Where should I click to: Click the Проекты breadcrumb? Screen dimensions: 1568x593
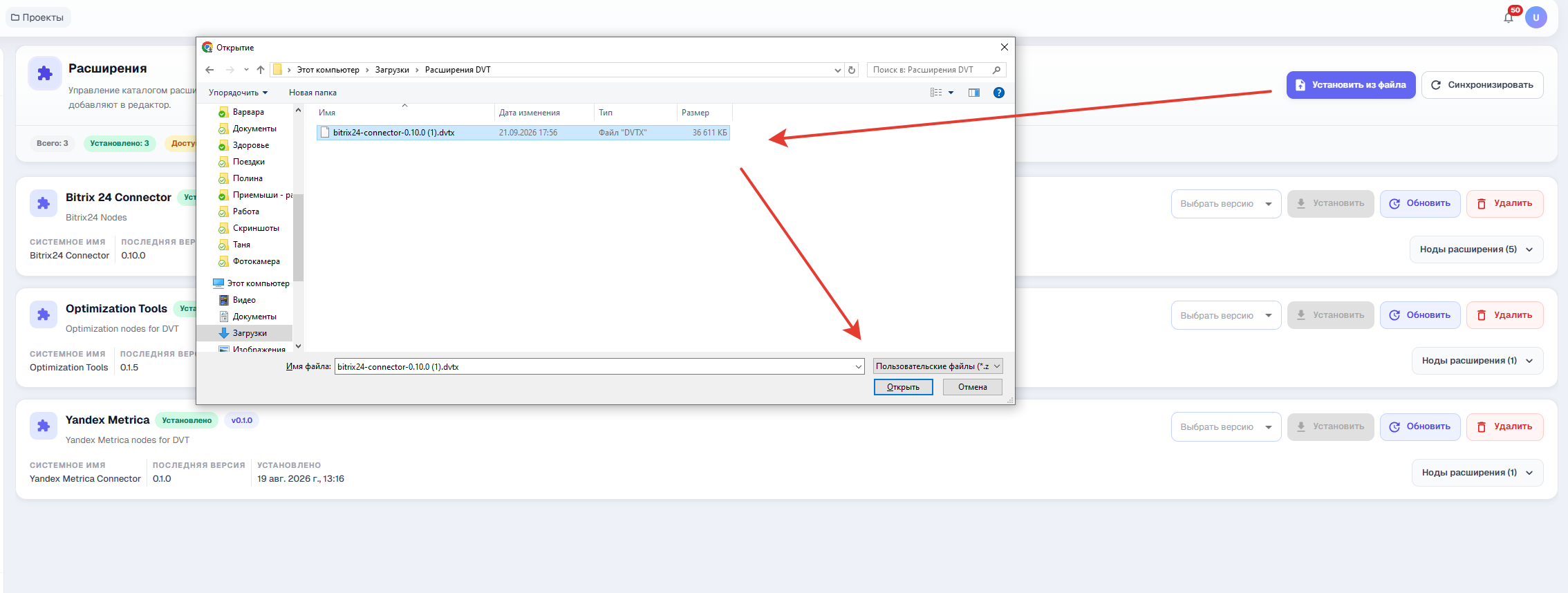click(x=38, y=17)
